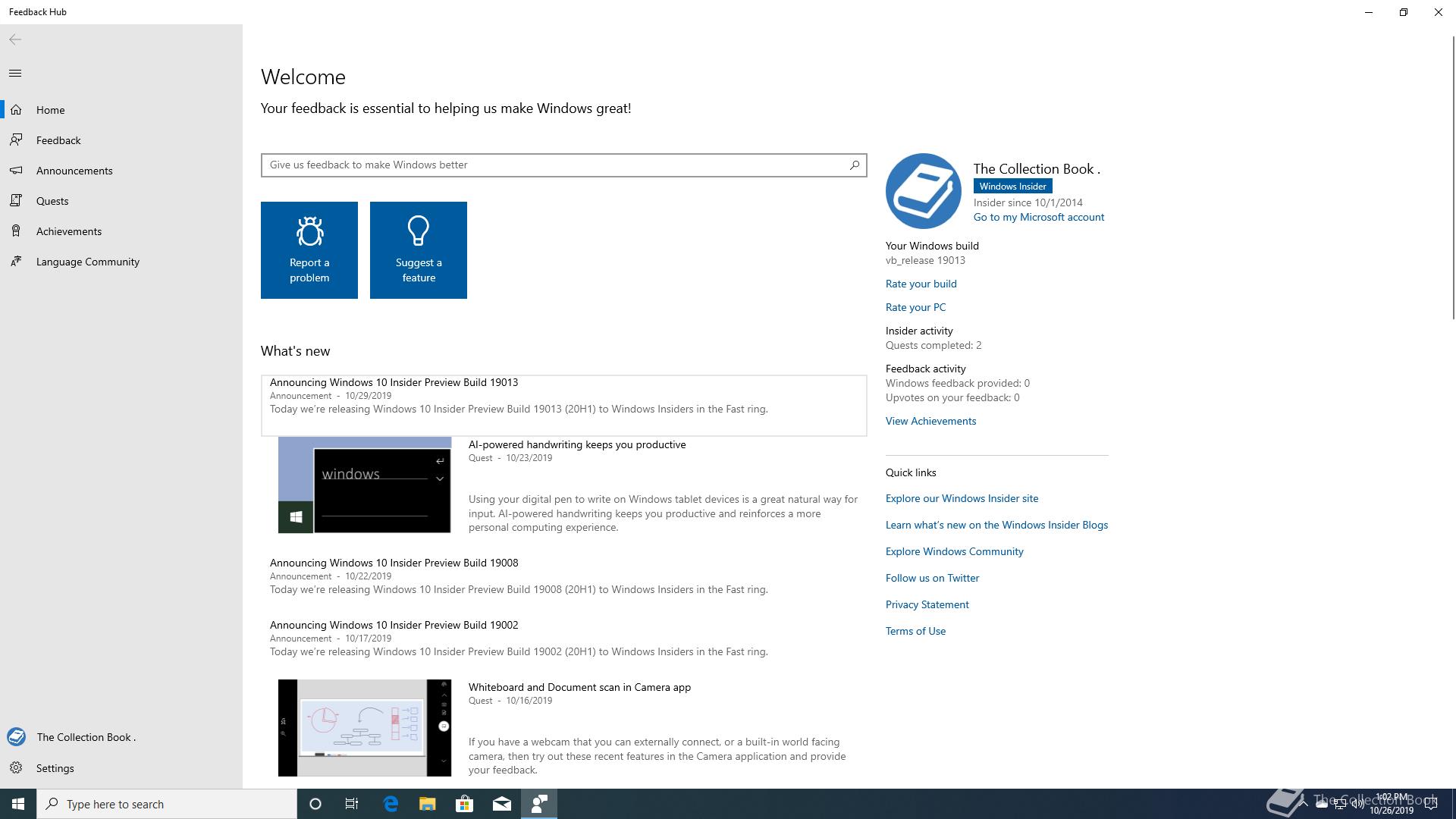Click the taskbar clock and date
The width and height of the screenshot is (1456, 819).
[1391, 804]
